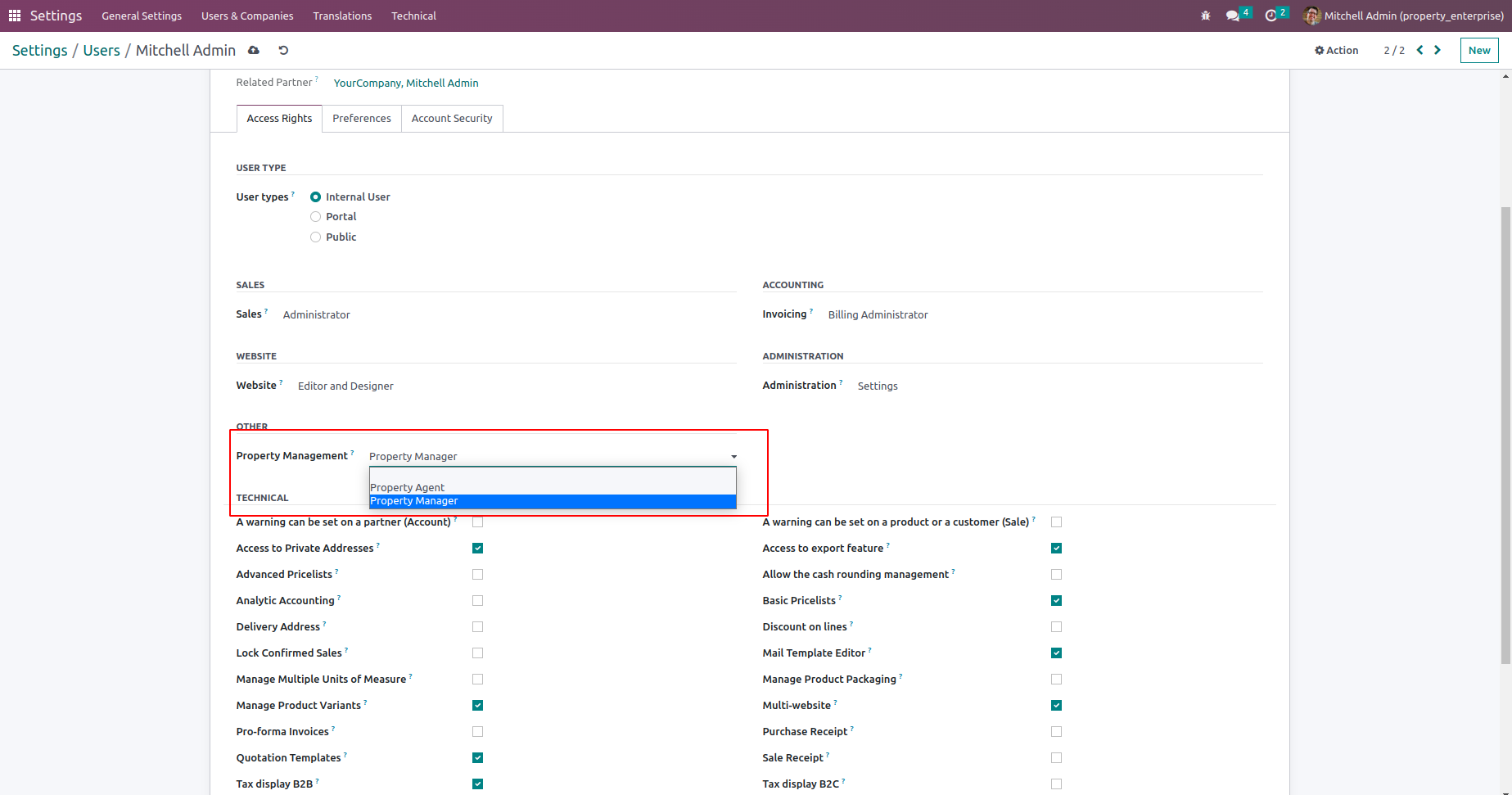Uncheck Access to export feature

click(x=1056, y=549)
